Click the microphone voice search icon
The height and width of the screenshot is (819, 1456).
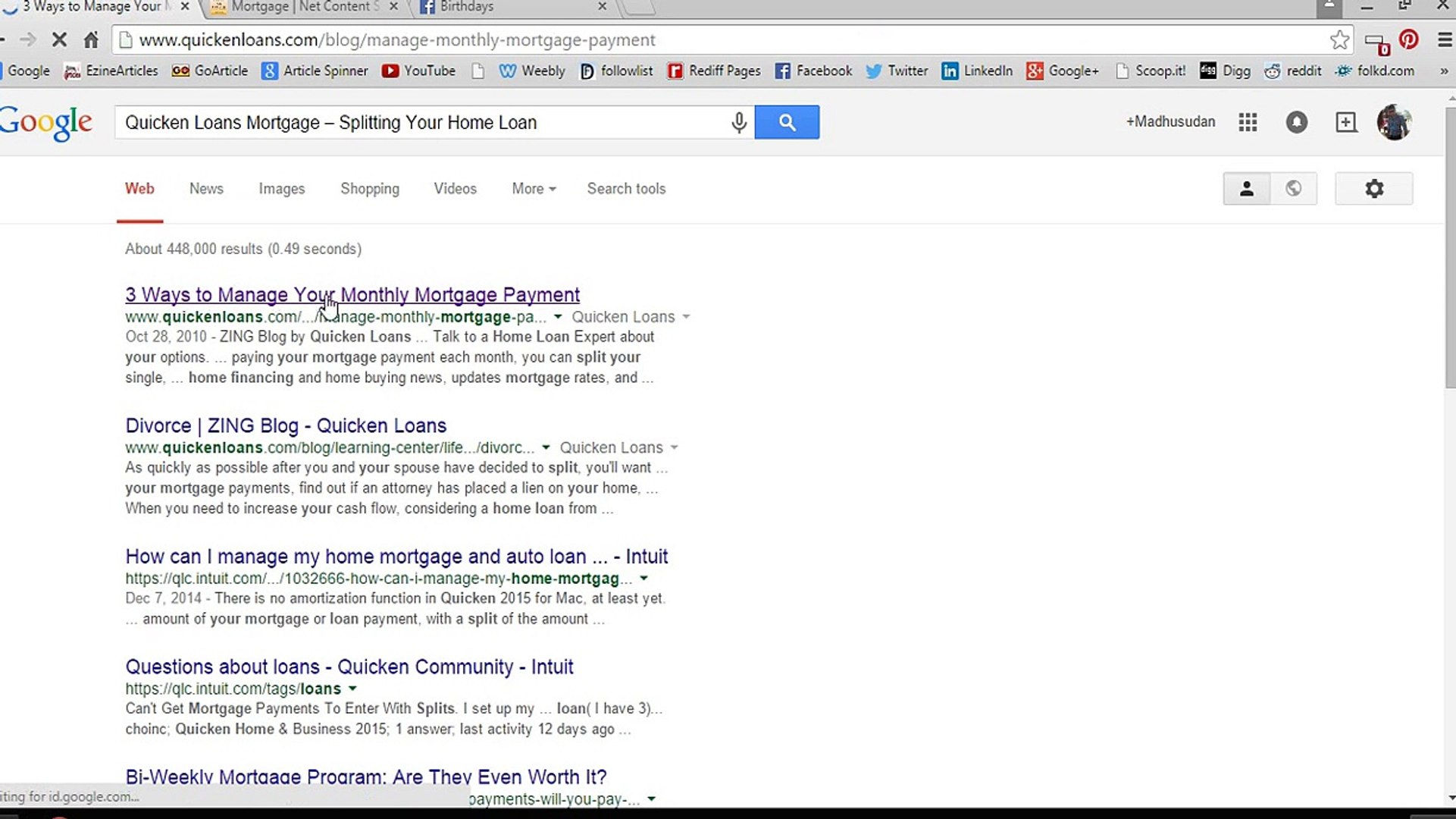click(x=739, y=122)
